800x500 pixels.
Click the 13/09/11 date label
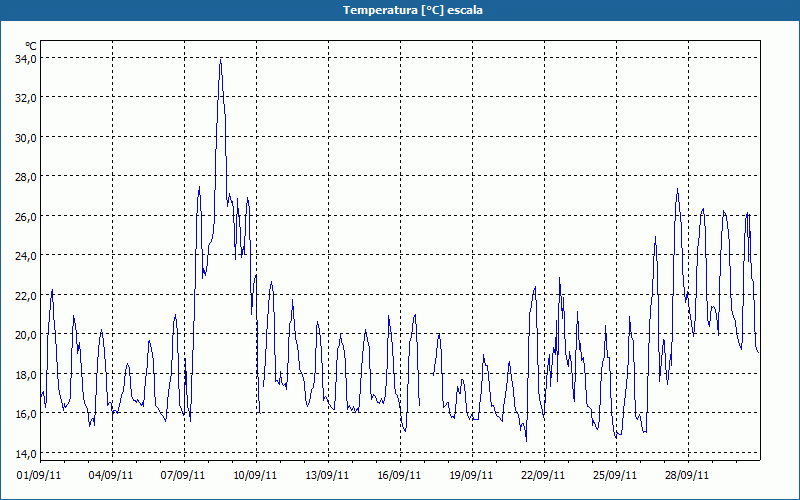click(x=327, y=475)
